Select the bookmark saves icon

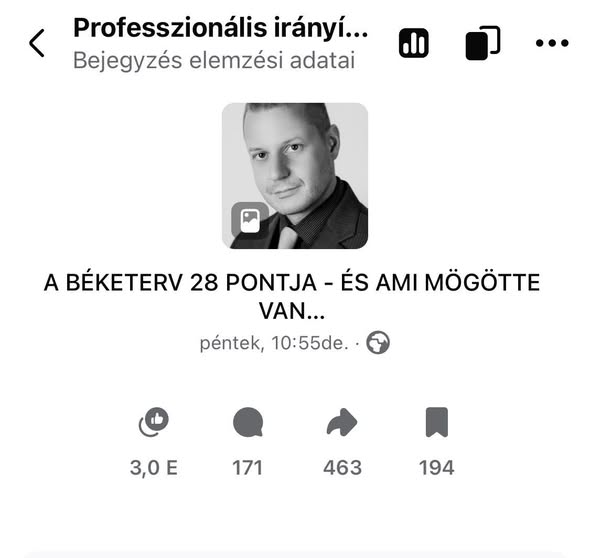coord(437,422)
